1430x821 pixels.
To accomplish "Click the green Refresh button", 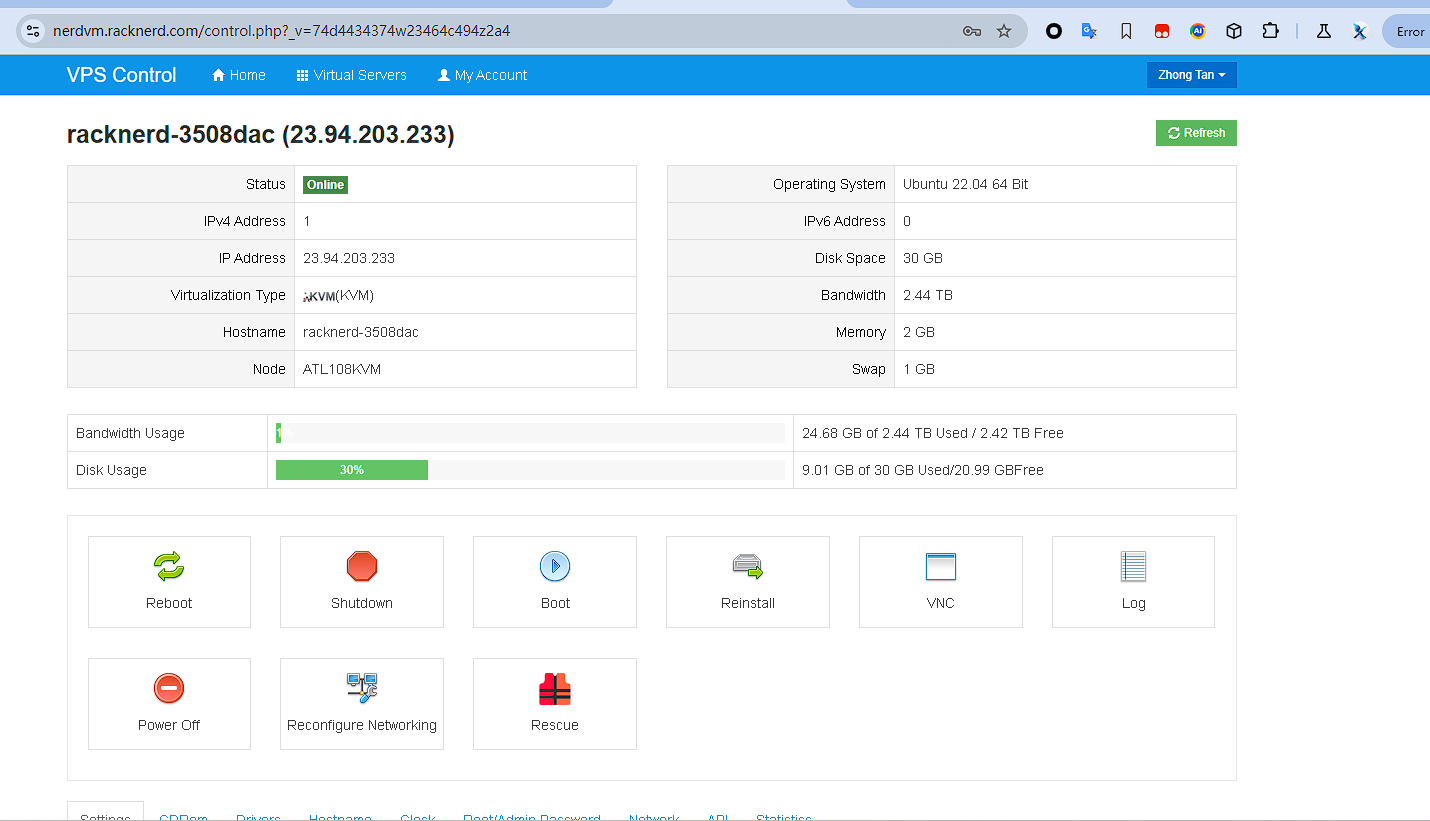I will pyautogui.click(x=1196, y=133).
